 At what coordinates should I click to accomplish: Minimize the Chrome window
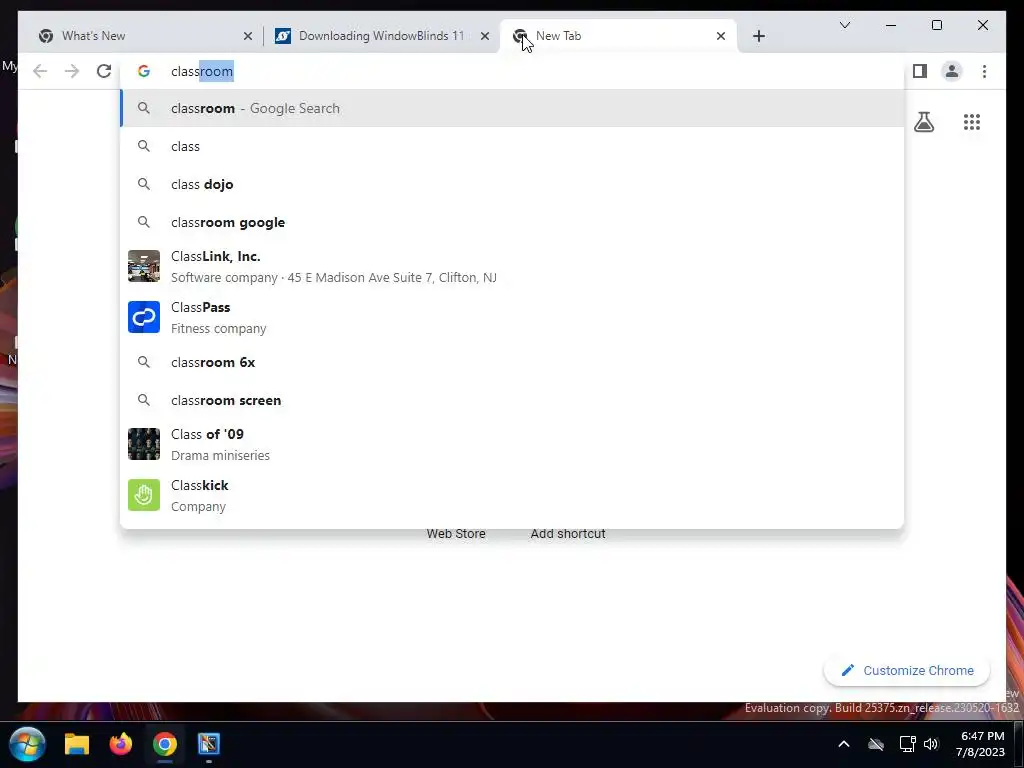(891, 25)
